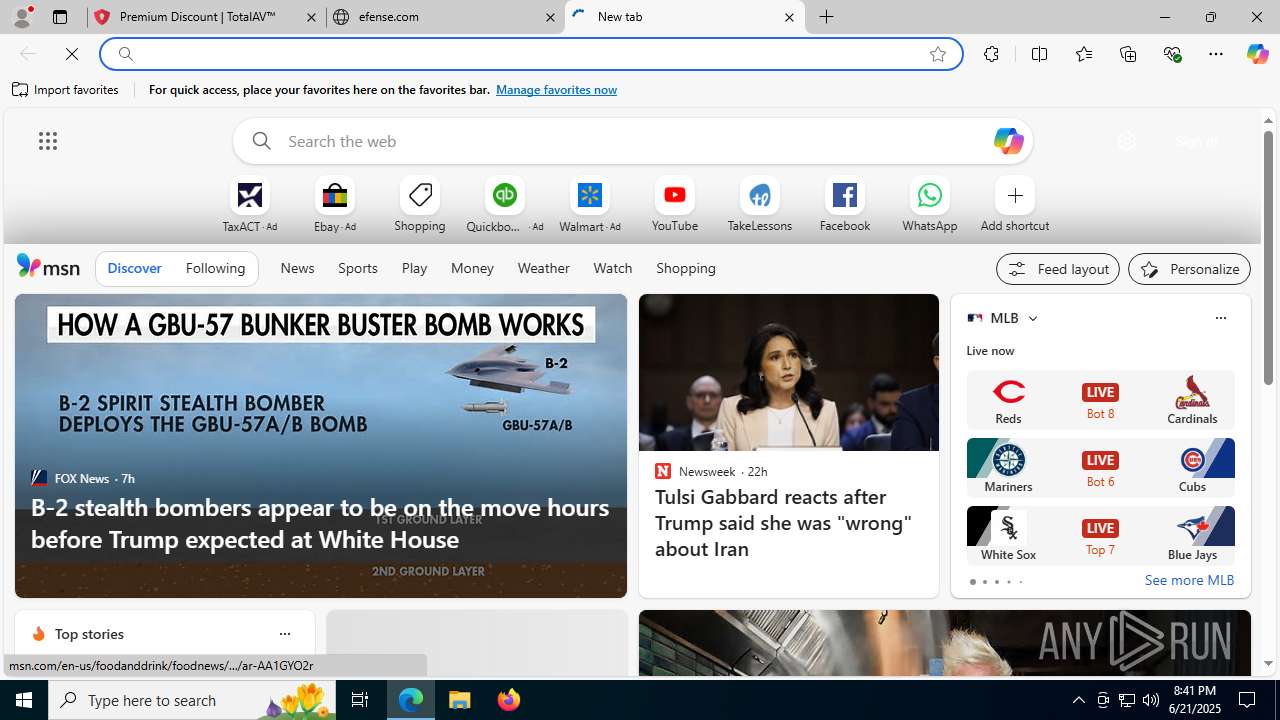
Task: Open the Money section
Action: pos(472,268)
